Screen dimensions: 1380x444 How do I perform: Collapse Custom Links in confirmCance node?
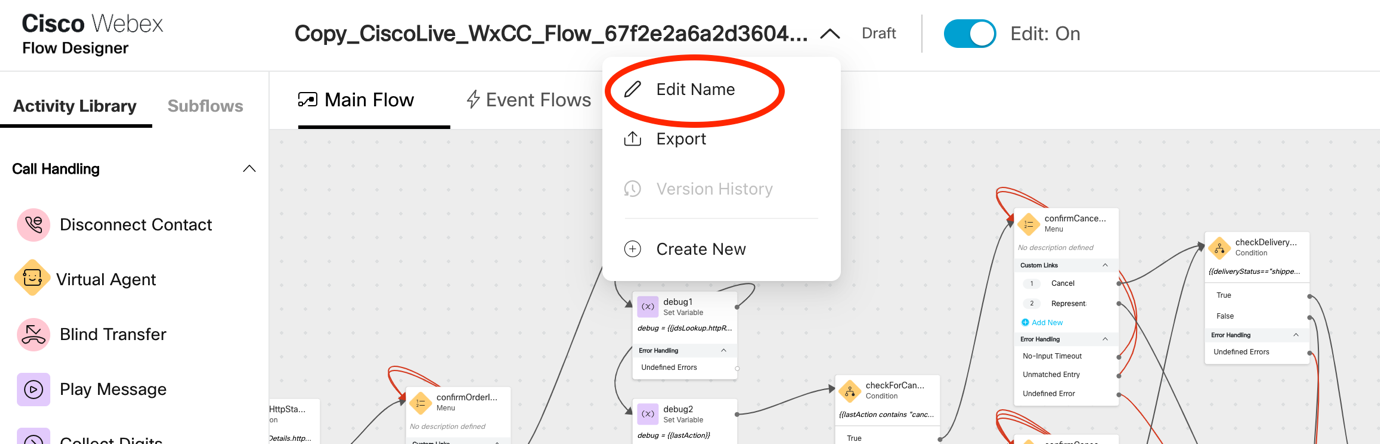pyautogui.click(x=1105, y=266)
